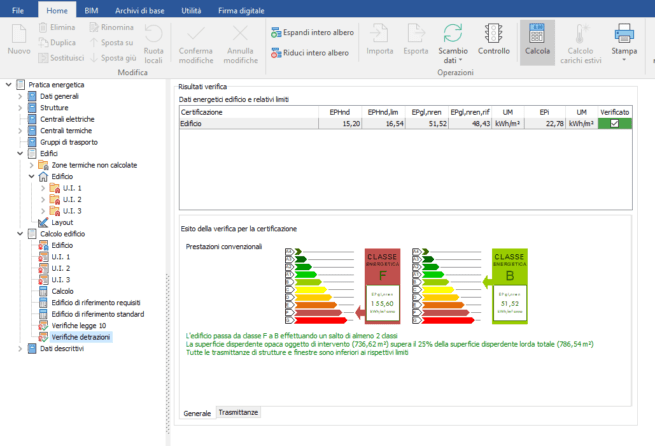Select Edificio under Calcolo edificio

click(62, 246)
